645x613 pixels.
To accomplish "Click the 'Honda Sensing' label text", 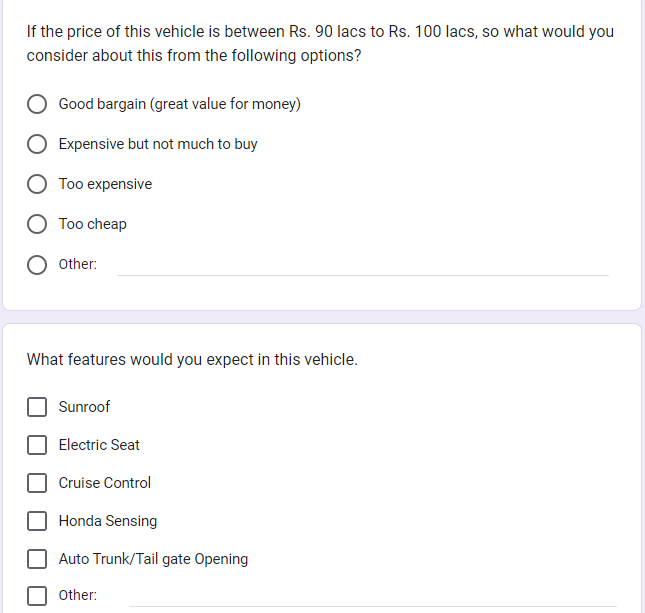I will (x=108, y=521).
